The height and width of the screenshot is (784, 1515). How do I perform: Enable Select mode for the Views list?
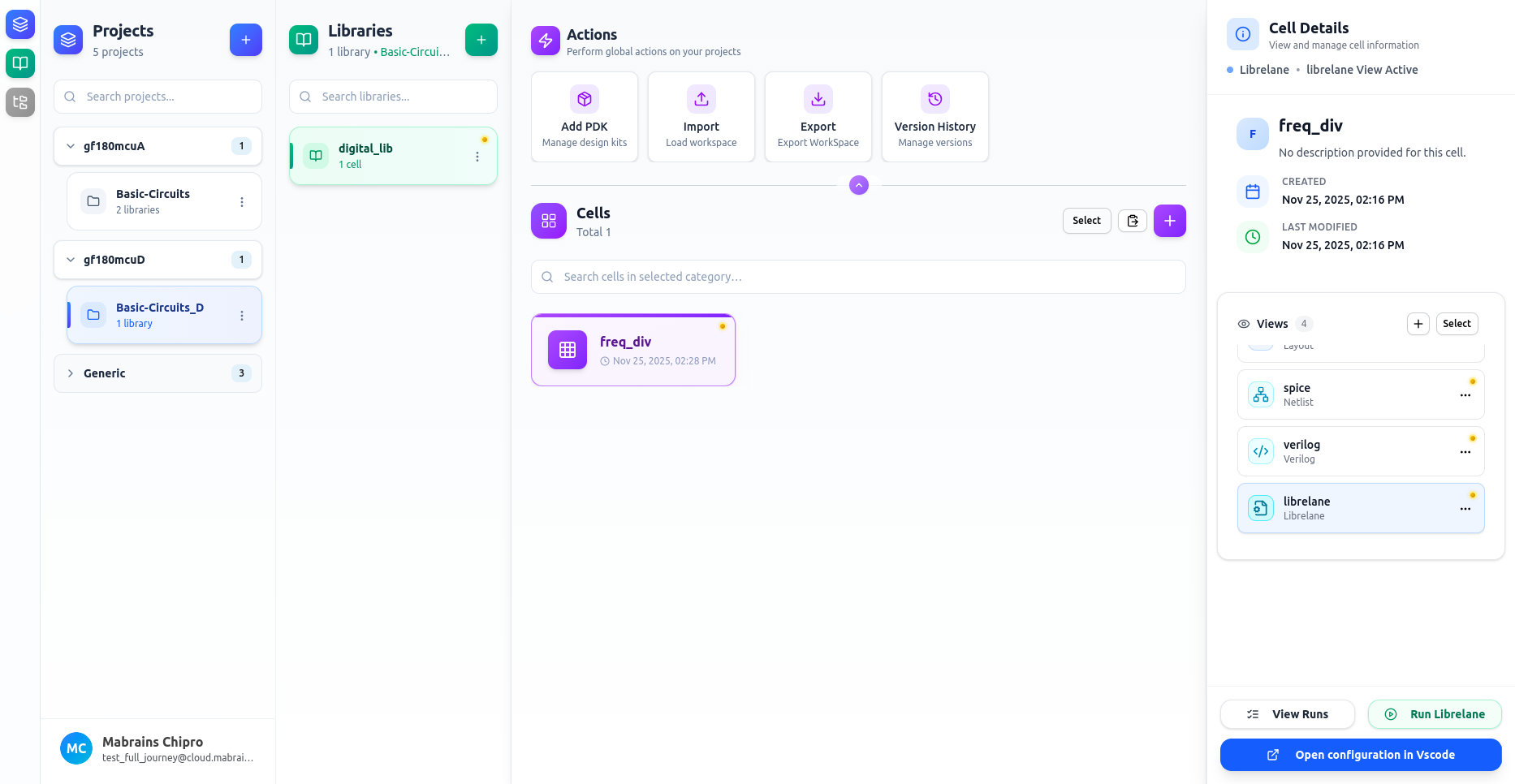(1457, 323)
